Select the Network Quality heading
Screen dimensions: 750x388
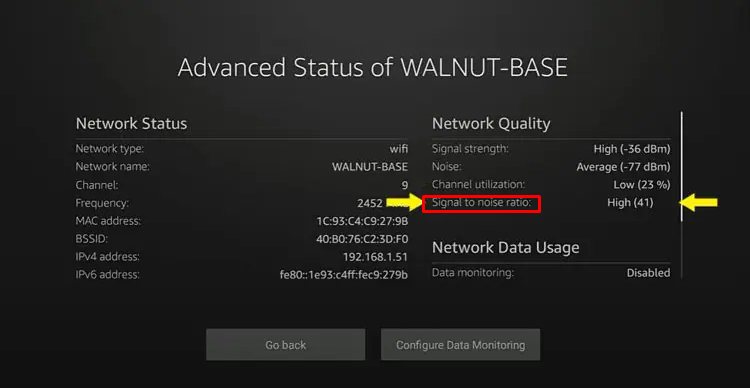click(x=491, y=124)
